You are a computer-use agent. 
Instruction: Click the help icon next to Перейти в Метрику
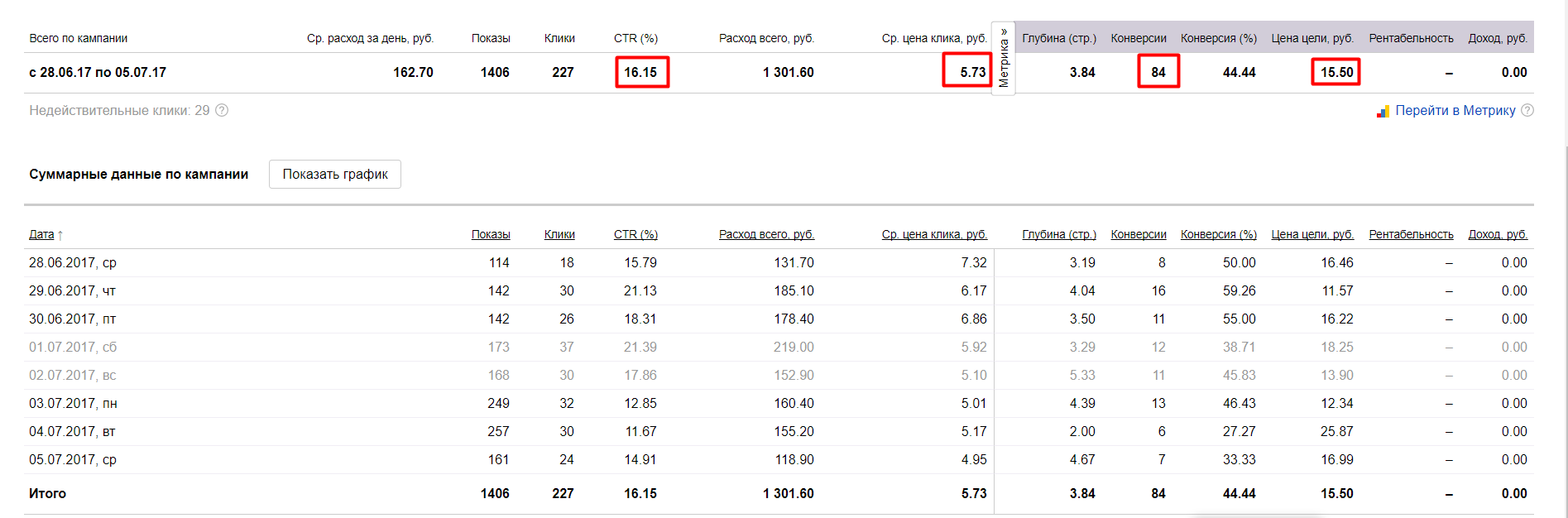point(1527,110)
